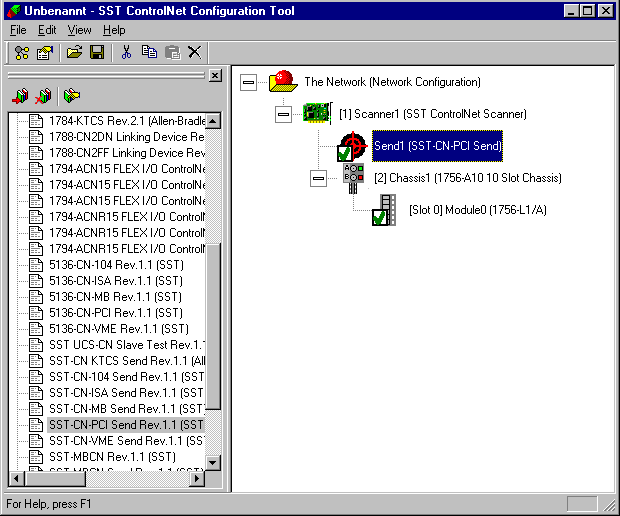Screen dimensions: 620x516
Task: Select SST-CN-ISA Send Rev.1.1 entry
Action: [127, 393]
